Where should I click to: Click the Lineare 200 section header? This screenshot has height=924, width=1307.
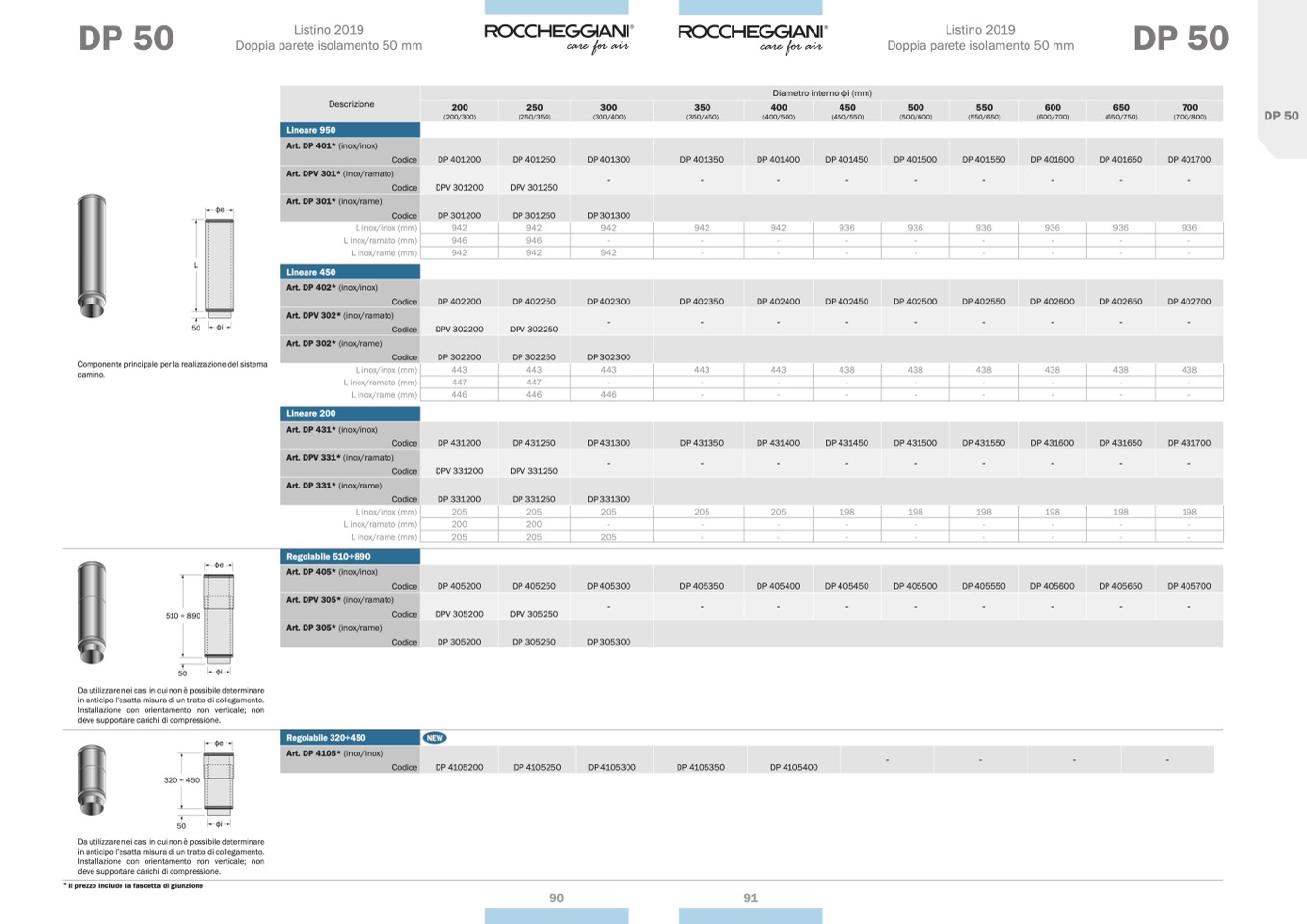pyautogui.click(x=350, y=413)
